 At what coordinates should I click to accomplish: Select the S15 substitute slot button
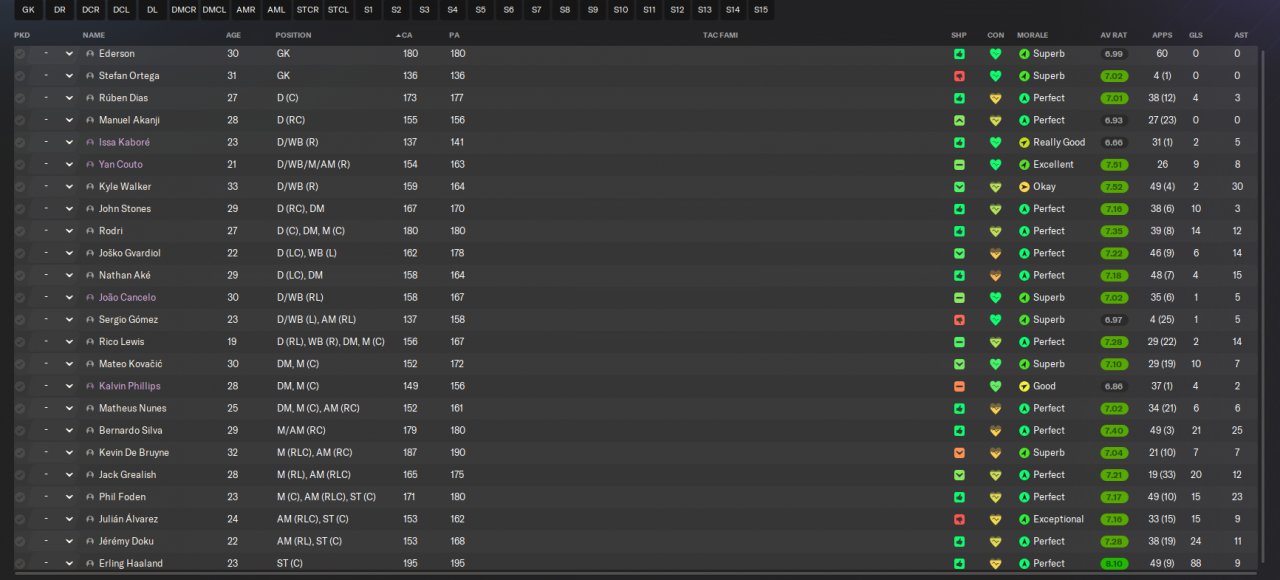click(x=761, y=10)
